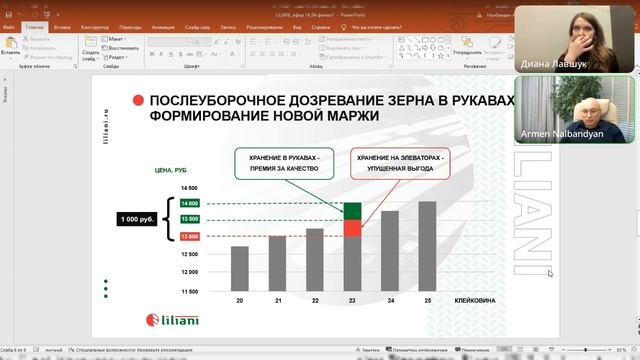Image resolution: width=640 pixels, height=360 pixels.
Task: Open Layout (Макет) dropdown
Action: [114, 39]
